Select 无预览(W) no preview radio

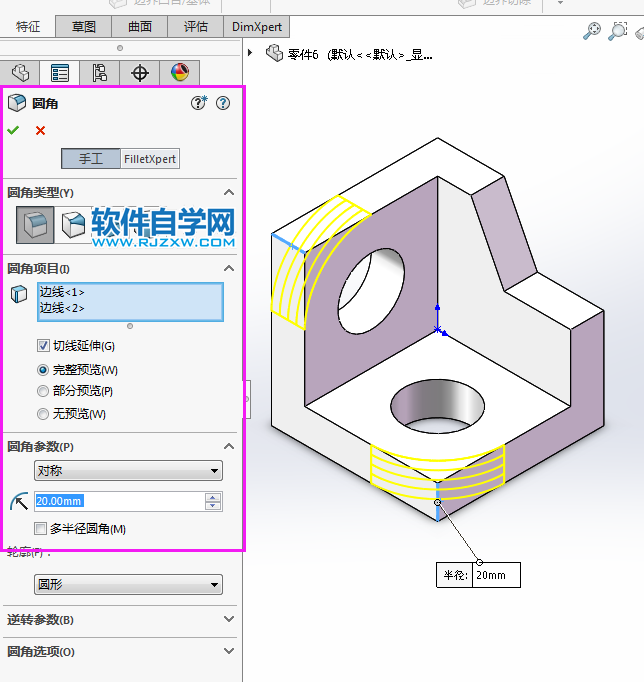(43, 414)
